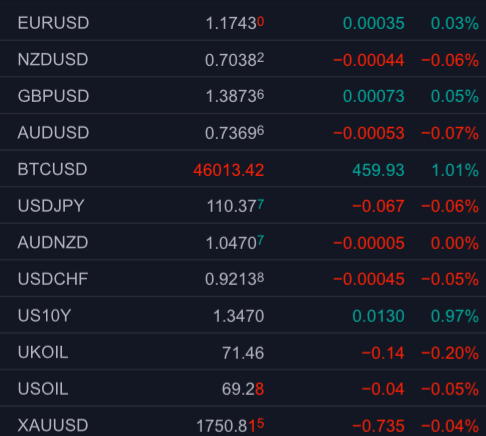Image resolution: width=486 pixels, height=436 pixels.
Task: Click the AUDUSD symbol name
Action: coord(53,132)
